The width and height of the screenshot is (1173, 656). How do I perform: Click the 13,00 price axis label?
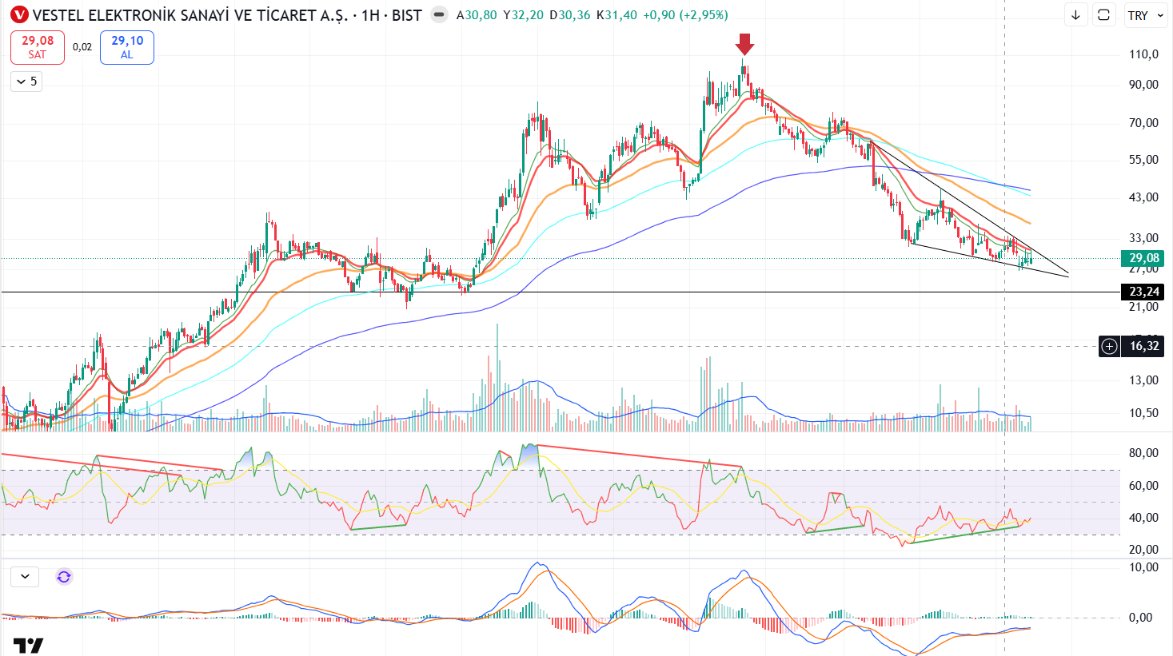coord(1144,380)
